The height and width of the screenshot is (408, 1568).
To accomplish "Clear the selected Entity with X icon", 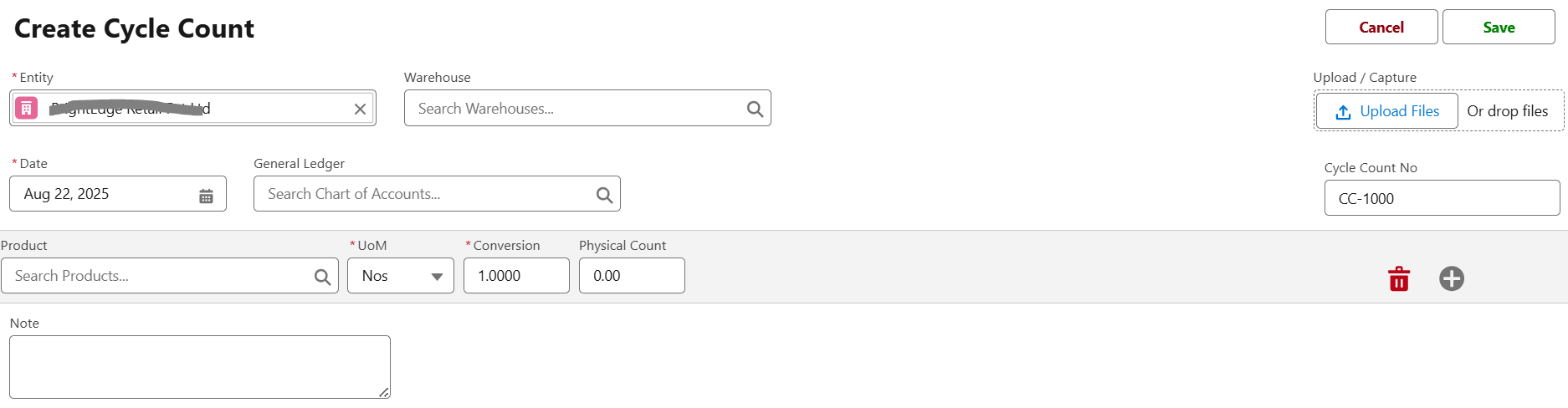I will (x=360, y=109).
